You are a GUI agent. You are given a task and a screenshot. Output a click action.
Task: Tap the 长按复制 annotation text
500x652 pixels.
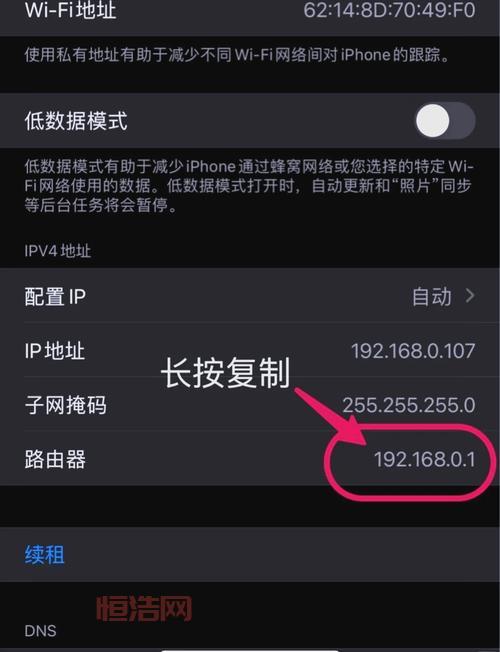pos(226,373)
